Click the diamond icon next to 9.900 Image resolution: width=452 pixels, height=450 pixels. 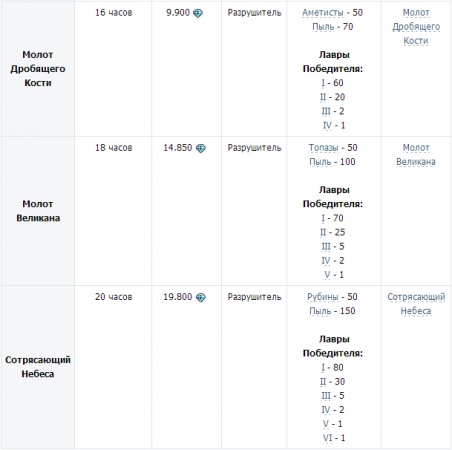point(198,13)
